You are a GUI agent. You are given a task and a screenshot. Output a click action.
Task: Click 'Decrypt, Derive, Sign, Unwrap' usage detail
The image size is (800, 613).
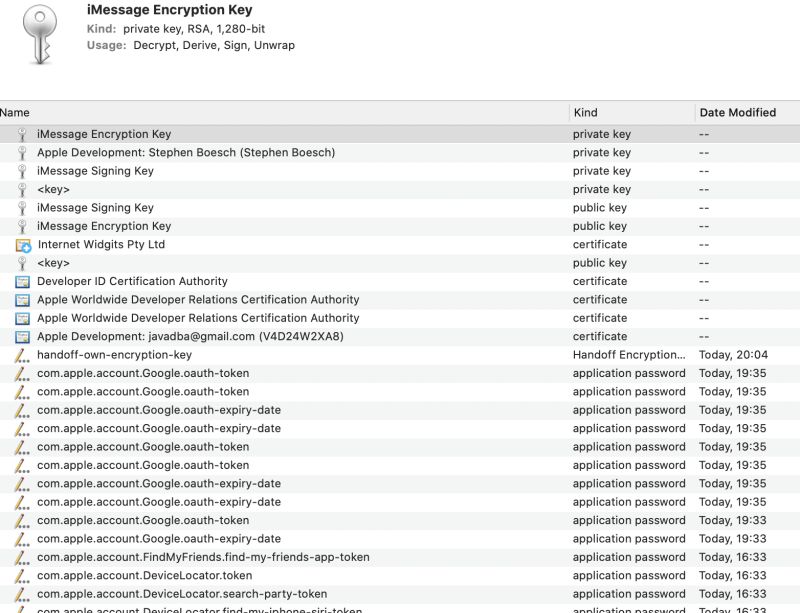(x=214, y=45)
